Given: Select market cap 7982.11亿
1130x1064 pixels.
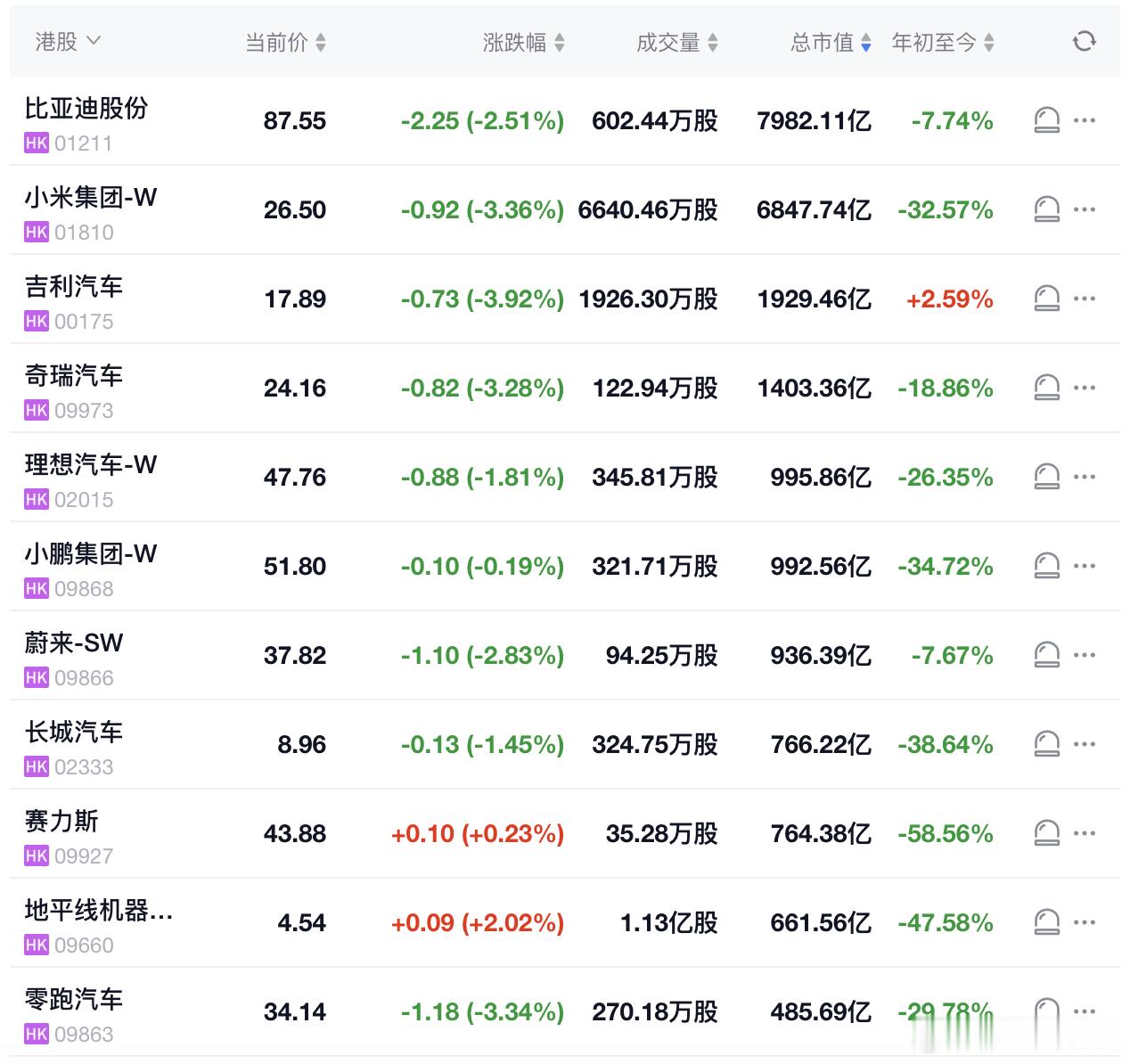Looking at the screenshot, I should click(815, 120).
